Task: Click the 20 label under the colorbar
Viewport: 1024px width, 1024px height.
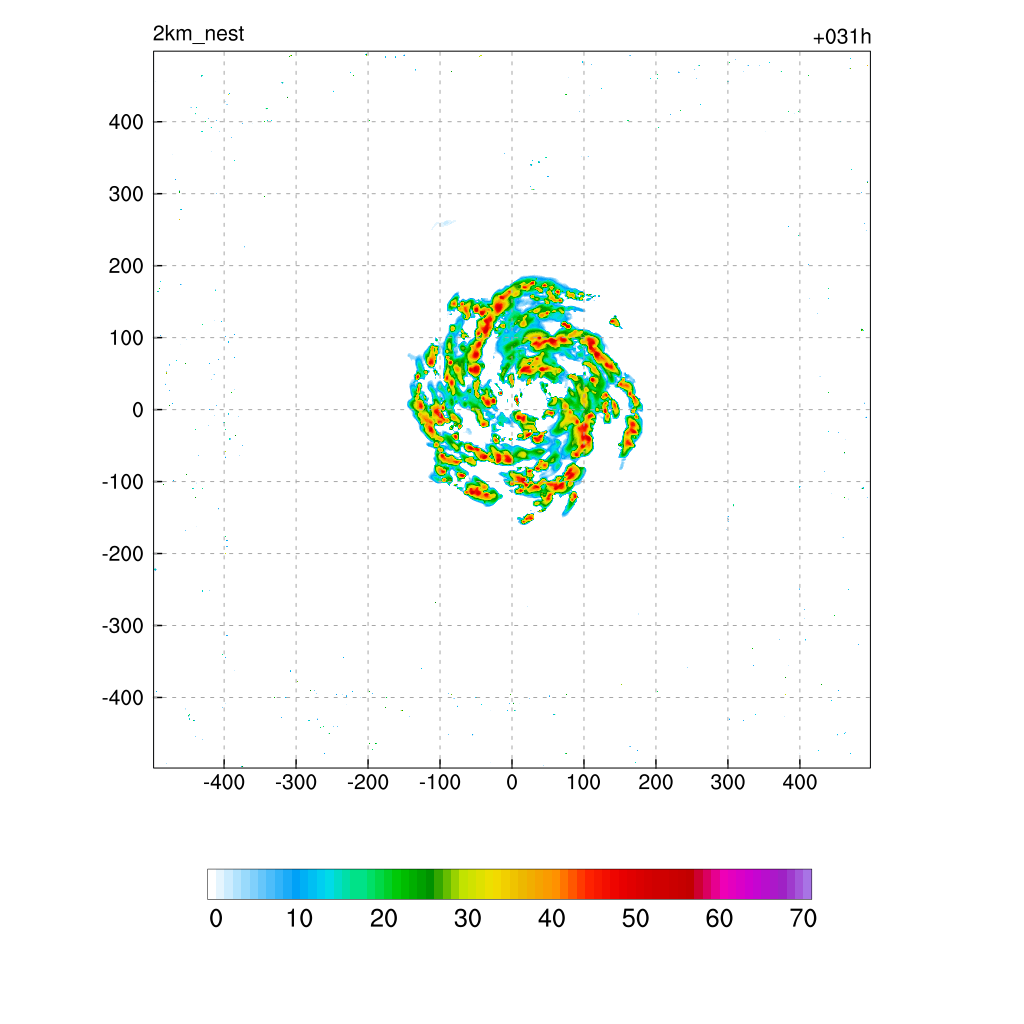Action: (x=383, y=919)
